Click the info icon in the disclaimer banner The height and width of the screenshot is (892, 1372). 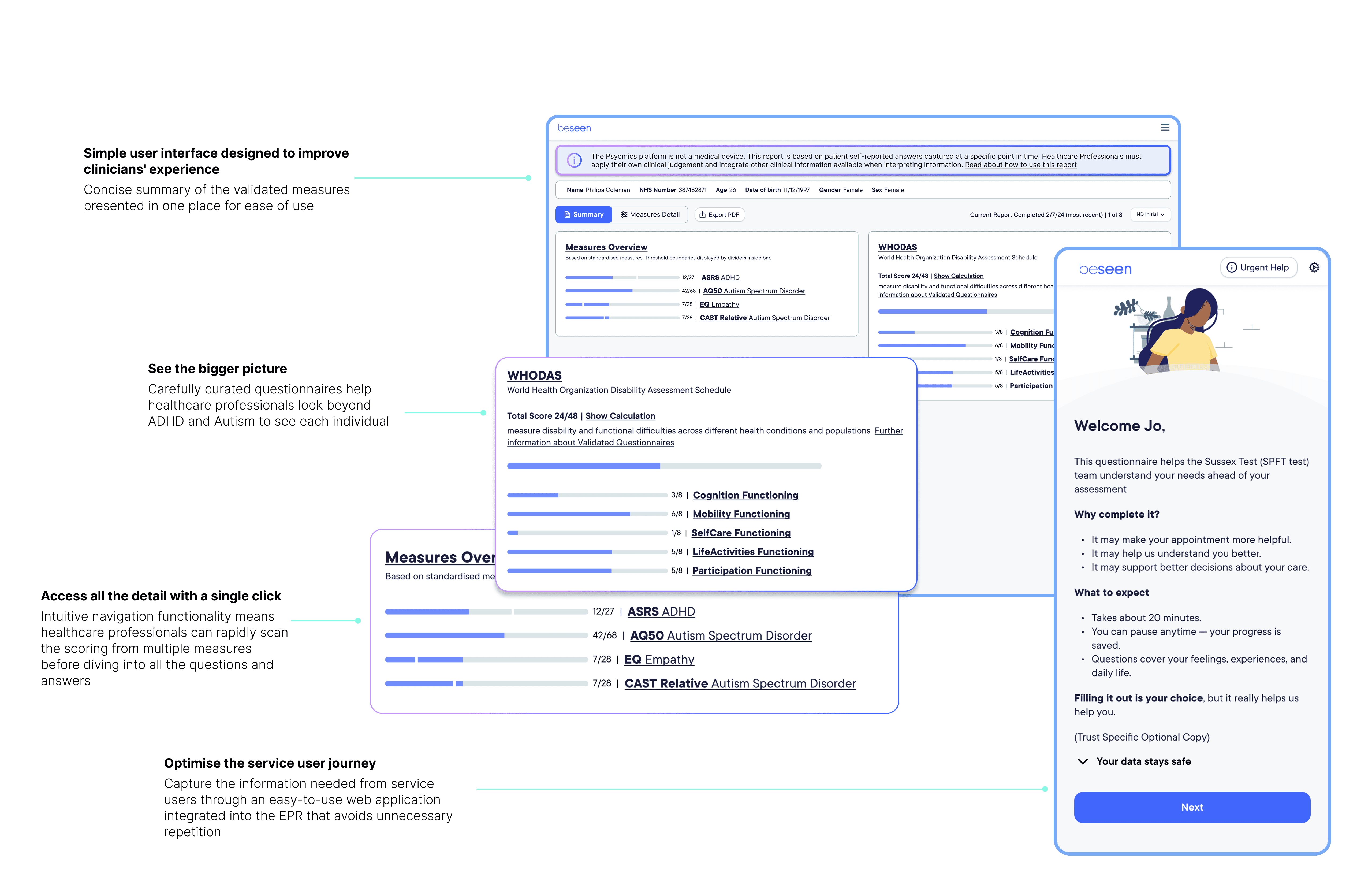click(x=574, y=160)
